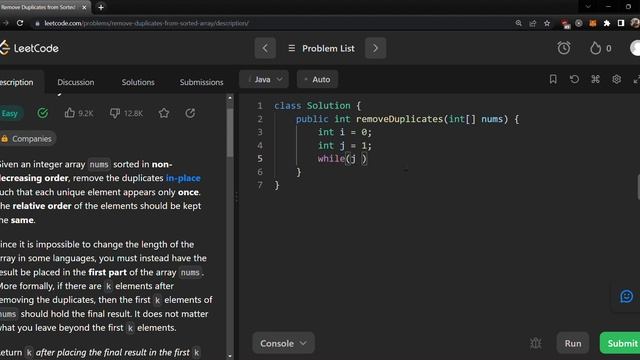Bookmark the code with bookmark icon

(553, 79)
